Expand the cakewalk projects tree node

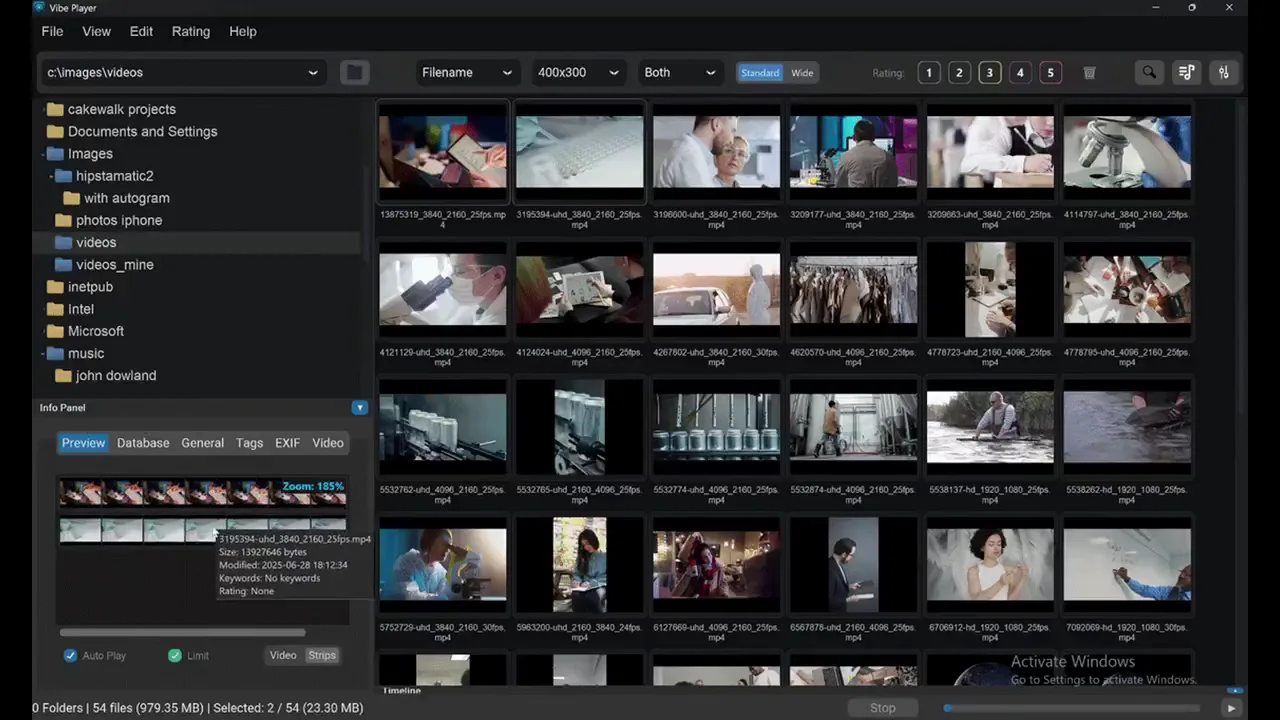[x=44, y=110]
